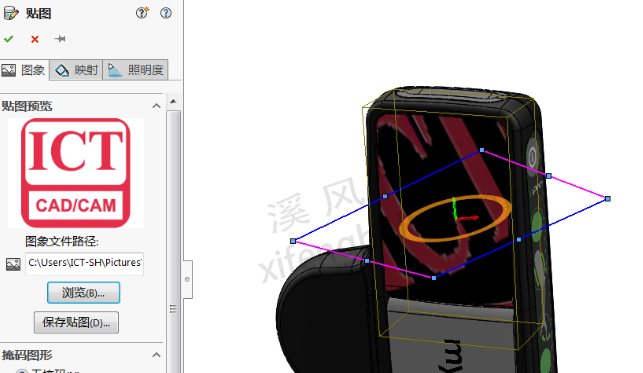The image size is (643, 373).
Task: Click the decal header icon
Action: point(11,13)
